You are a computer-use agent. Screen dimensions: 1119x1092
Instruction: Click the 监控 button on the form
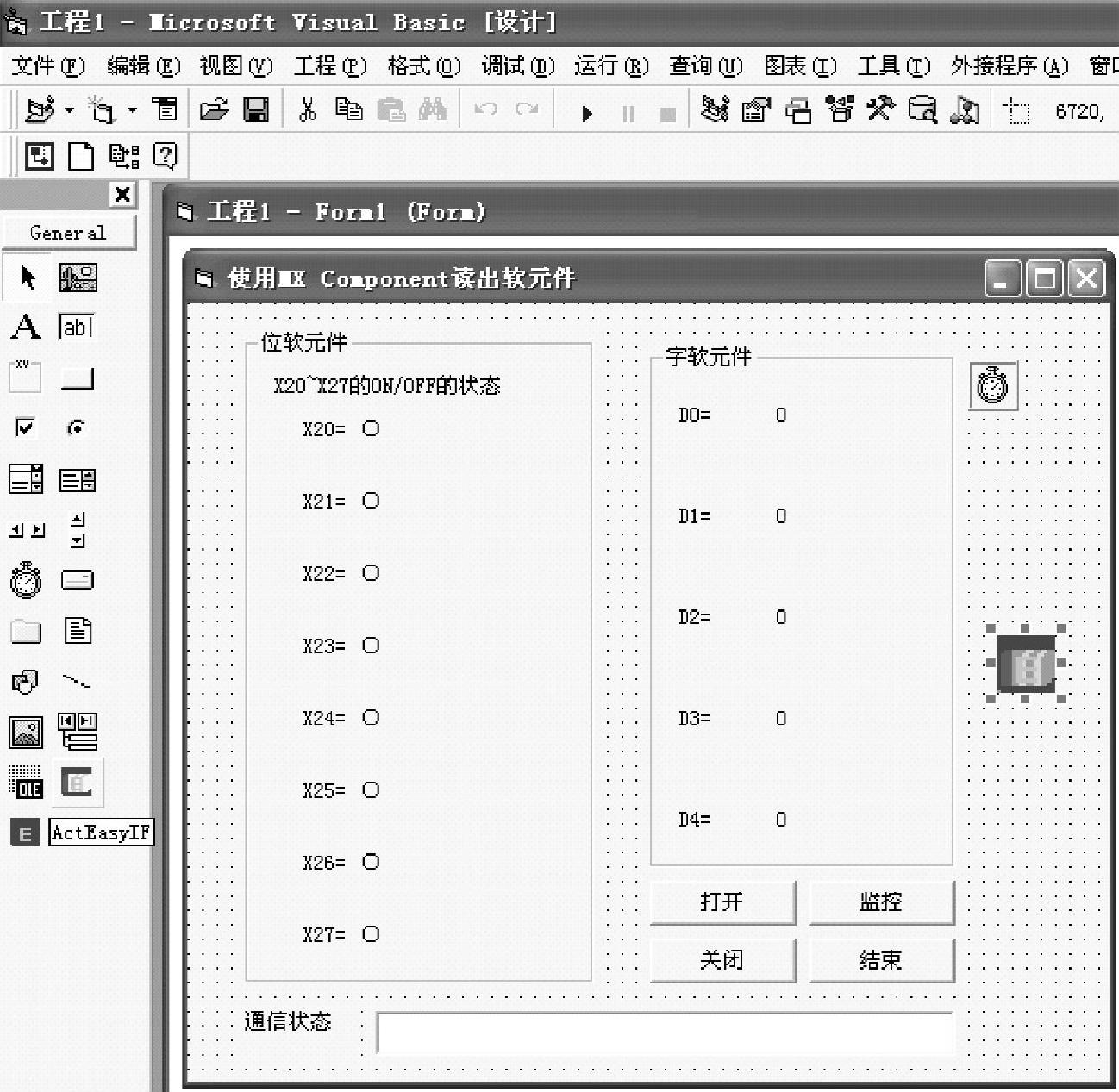[x=881, y=902]
